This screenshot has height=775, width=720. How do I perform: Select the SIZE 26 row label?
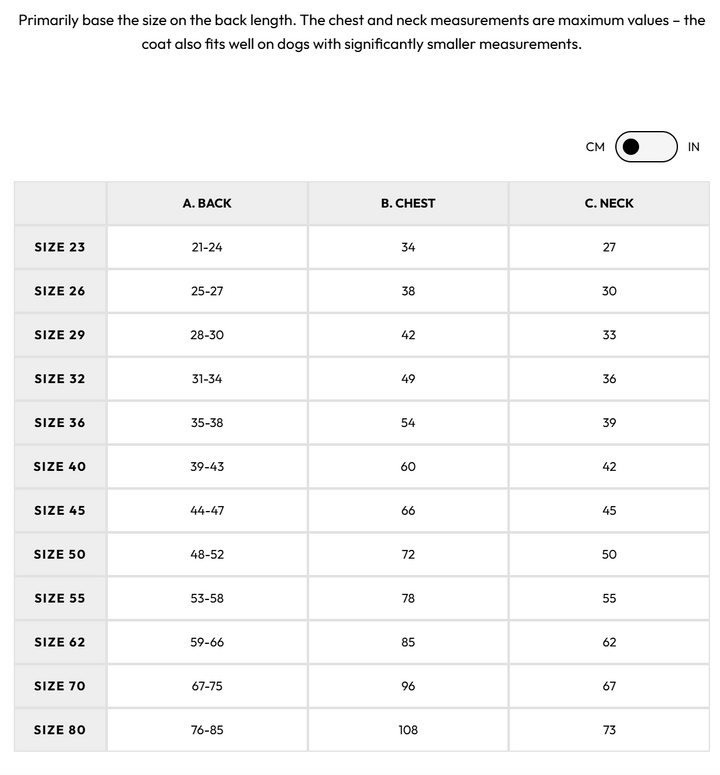click(x=60, y=291)
